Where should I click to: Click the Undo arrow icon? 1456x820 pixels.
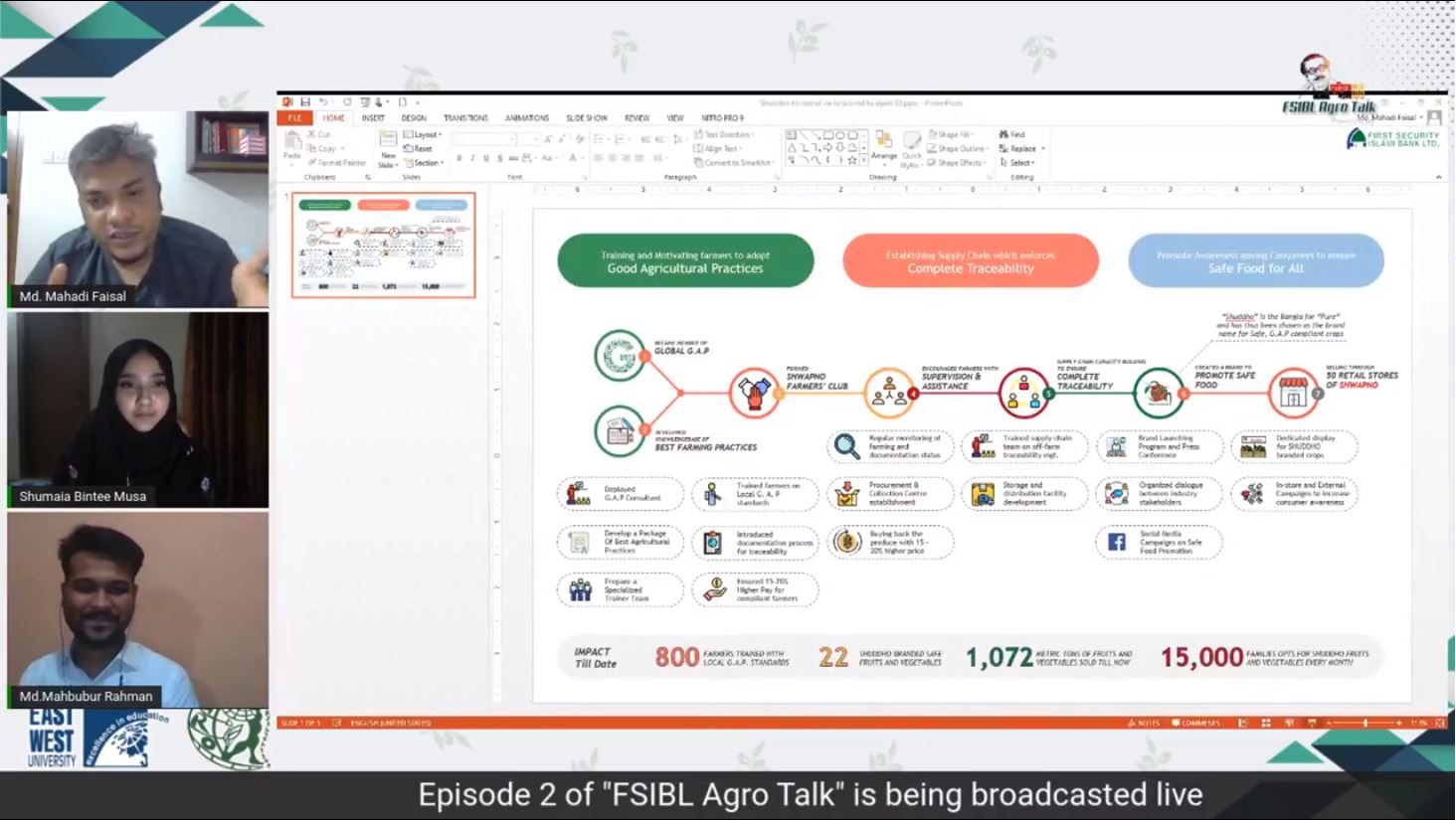pyautogui.click(x=323, y=102)
